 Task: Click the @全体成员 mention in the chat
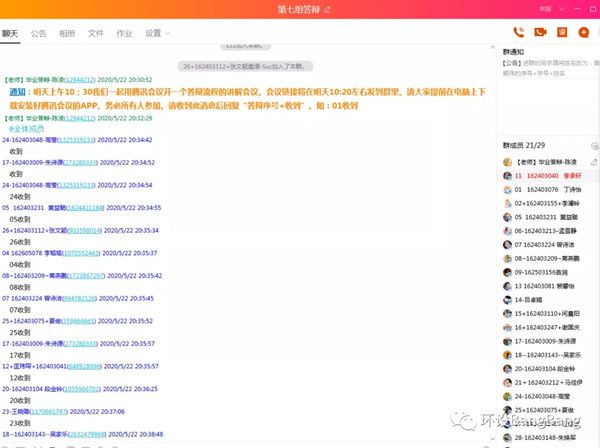click(26, 130)
